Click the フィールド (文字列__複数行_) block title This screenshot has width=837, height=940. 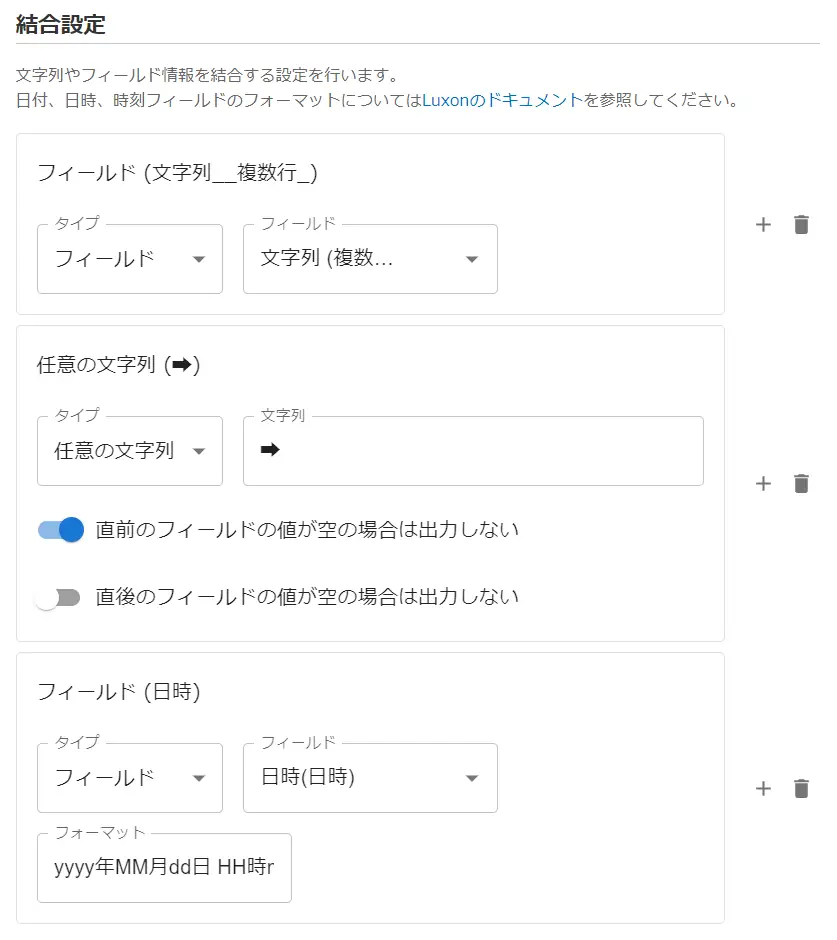coord(177,173)
